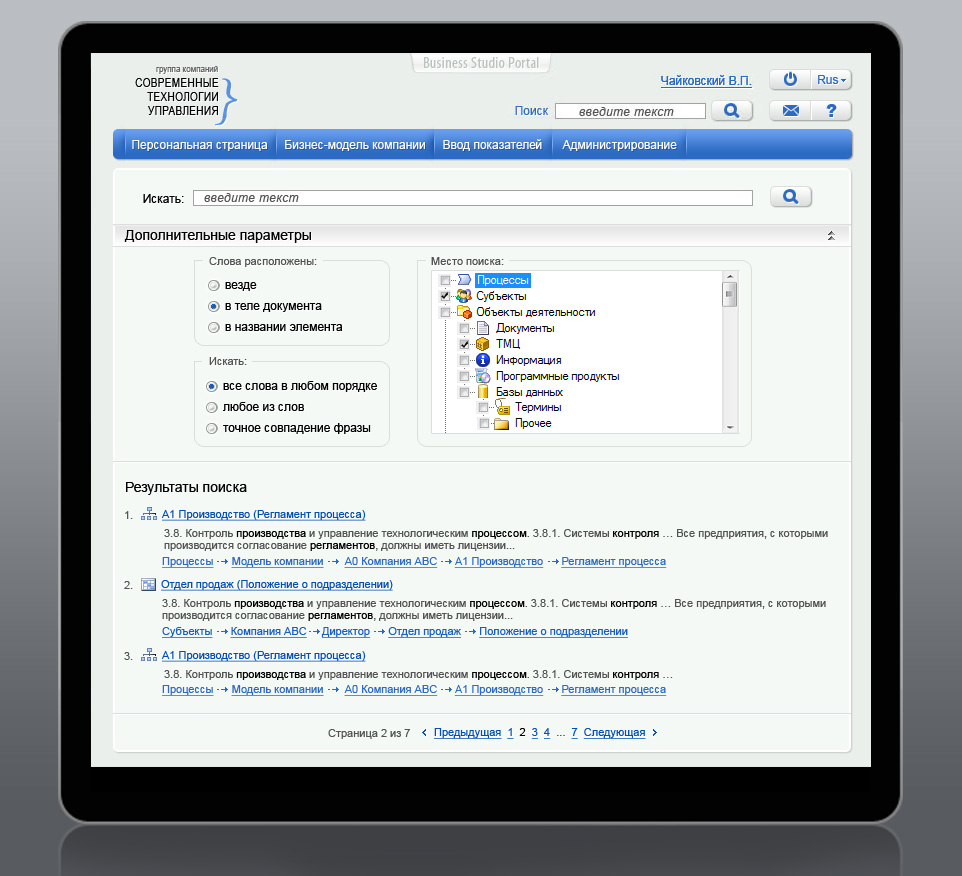Select в названии элемента radio option
Viewport: 962px width, 876px height.
pos(214,327)
